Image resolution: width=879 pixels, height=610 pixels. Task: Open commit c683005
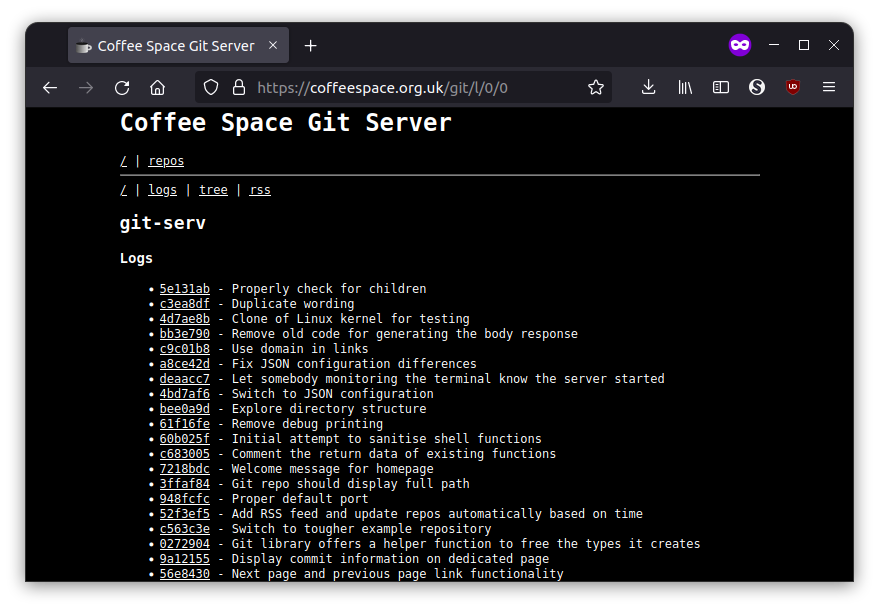(x=184, y=454)
